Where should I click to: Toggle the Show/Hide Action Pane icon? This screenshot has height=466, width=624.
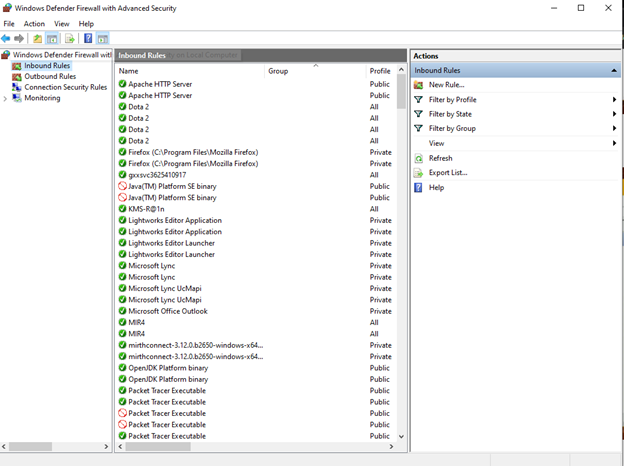[x=103, y=39]
